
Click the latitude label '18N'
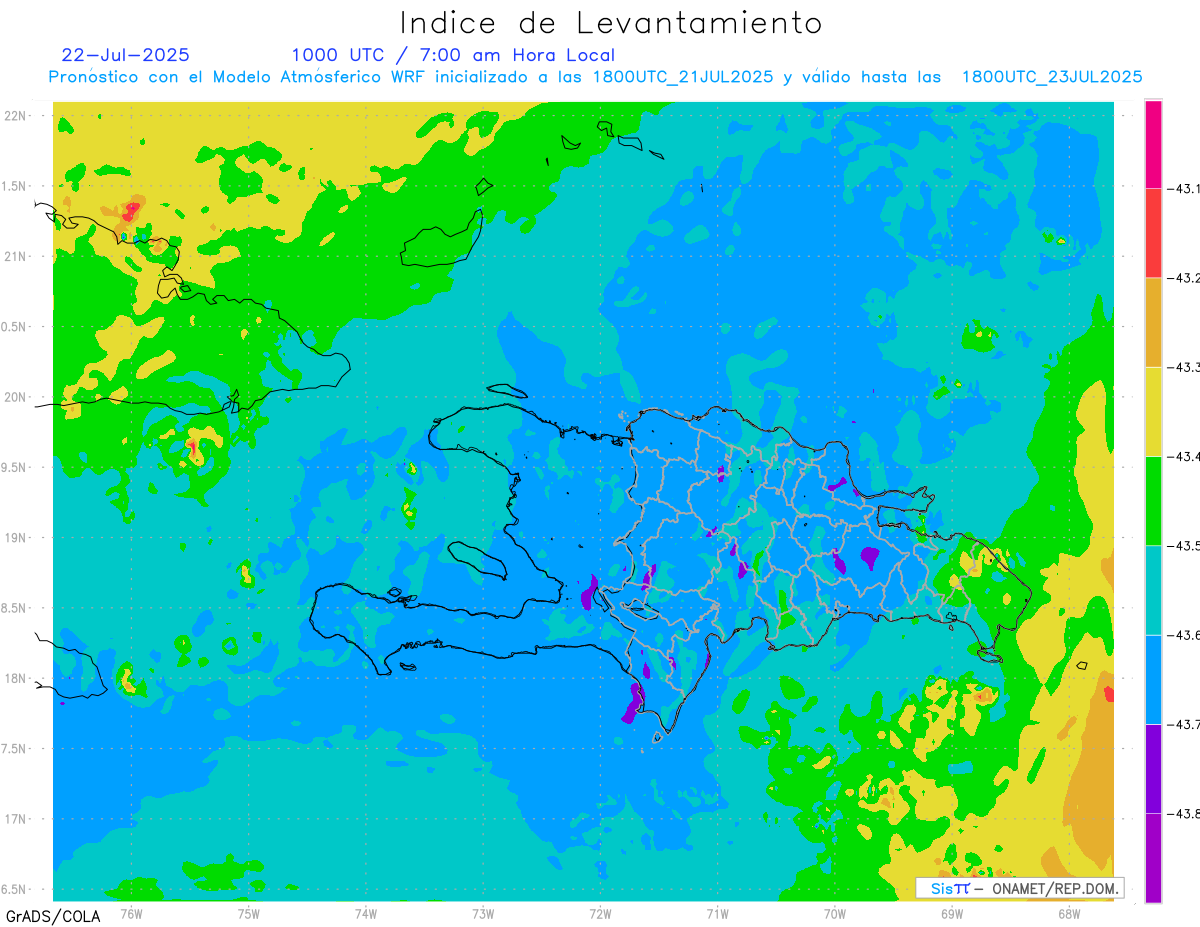click(x=17, y=679)
